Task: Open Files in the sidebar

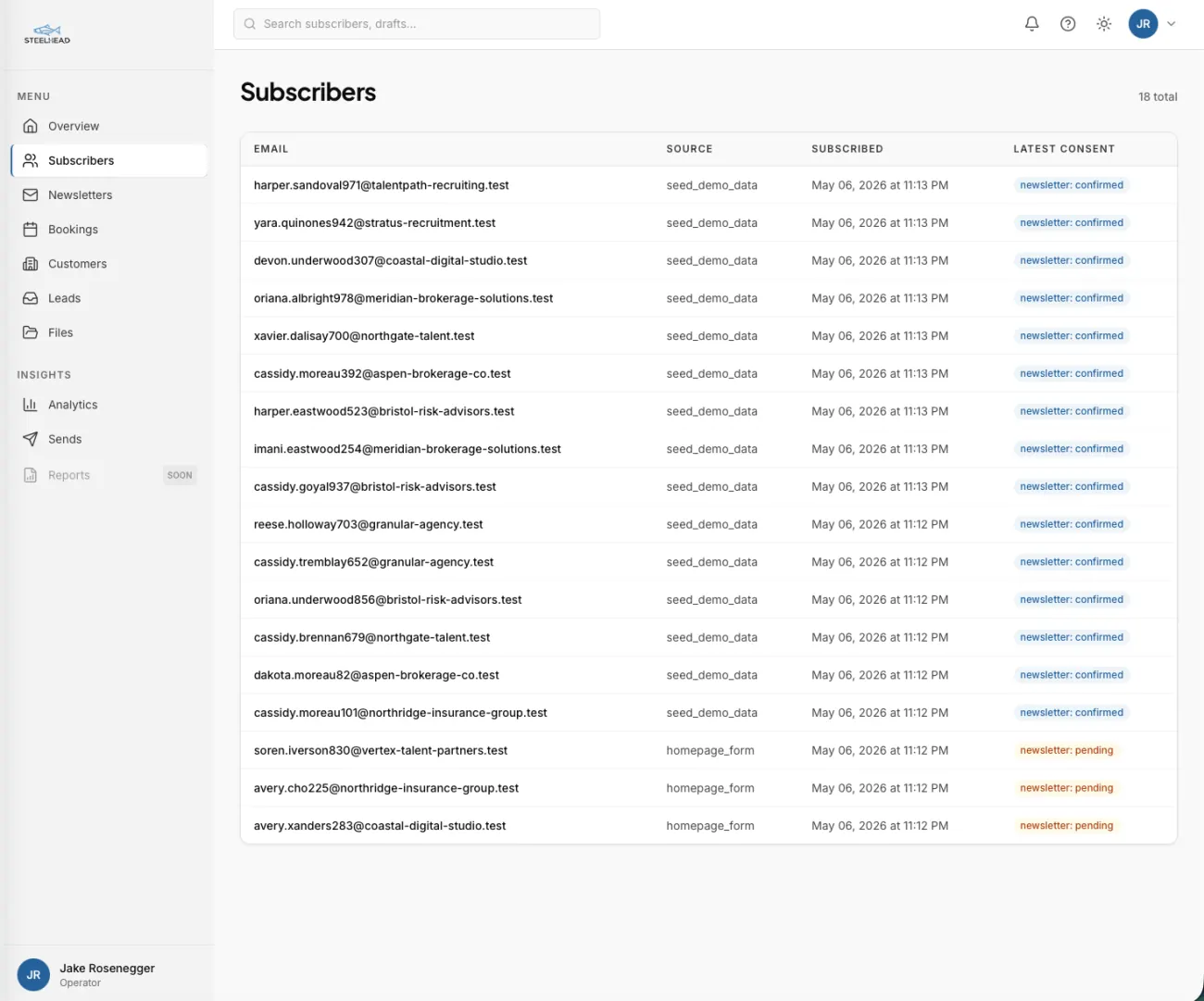Action: pyautogui.click(x=109, y=332)
